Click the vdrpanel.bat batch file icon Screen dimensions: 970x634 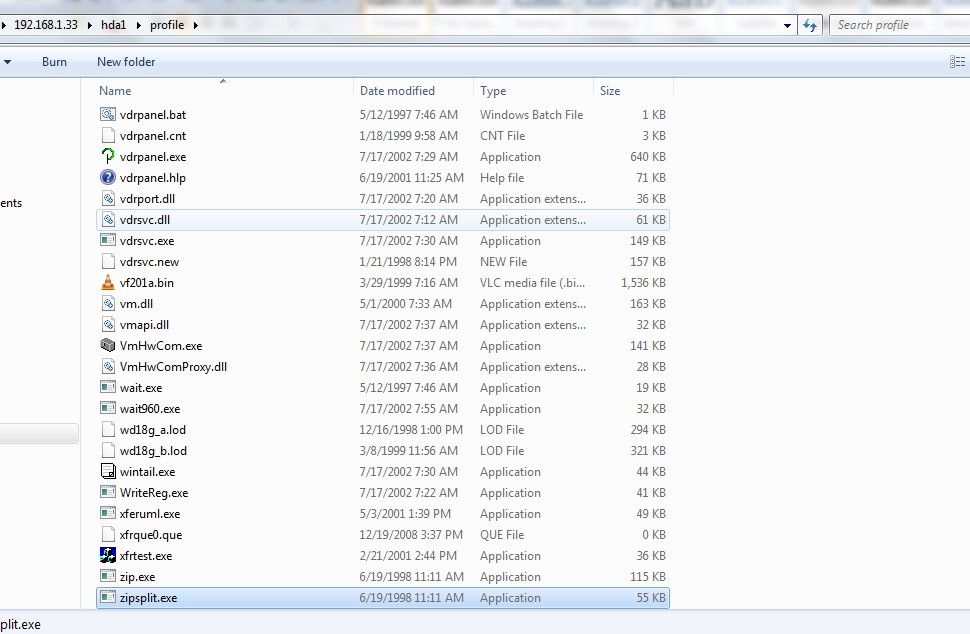pos(108,115)
